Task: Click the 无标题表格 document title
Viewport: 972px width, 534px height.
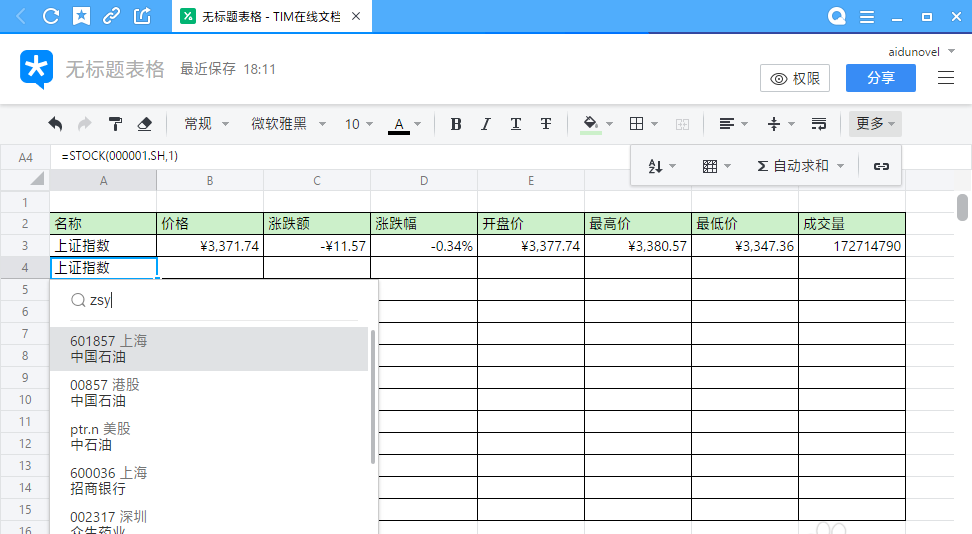Action: tap(115, 69)
